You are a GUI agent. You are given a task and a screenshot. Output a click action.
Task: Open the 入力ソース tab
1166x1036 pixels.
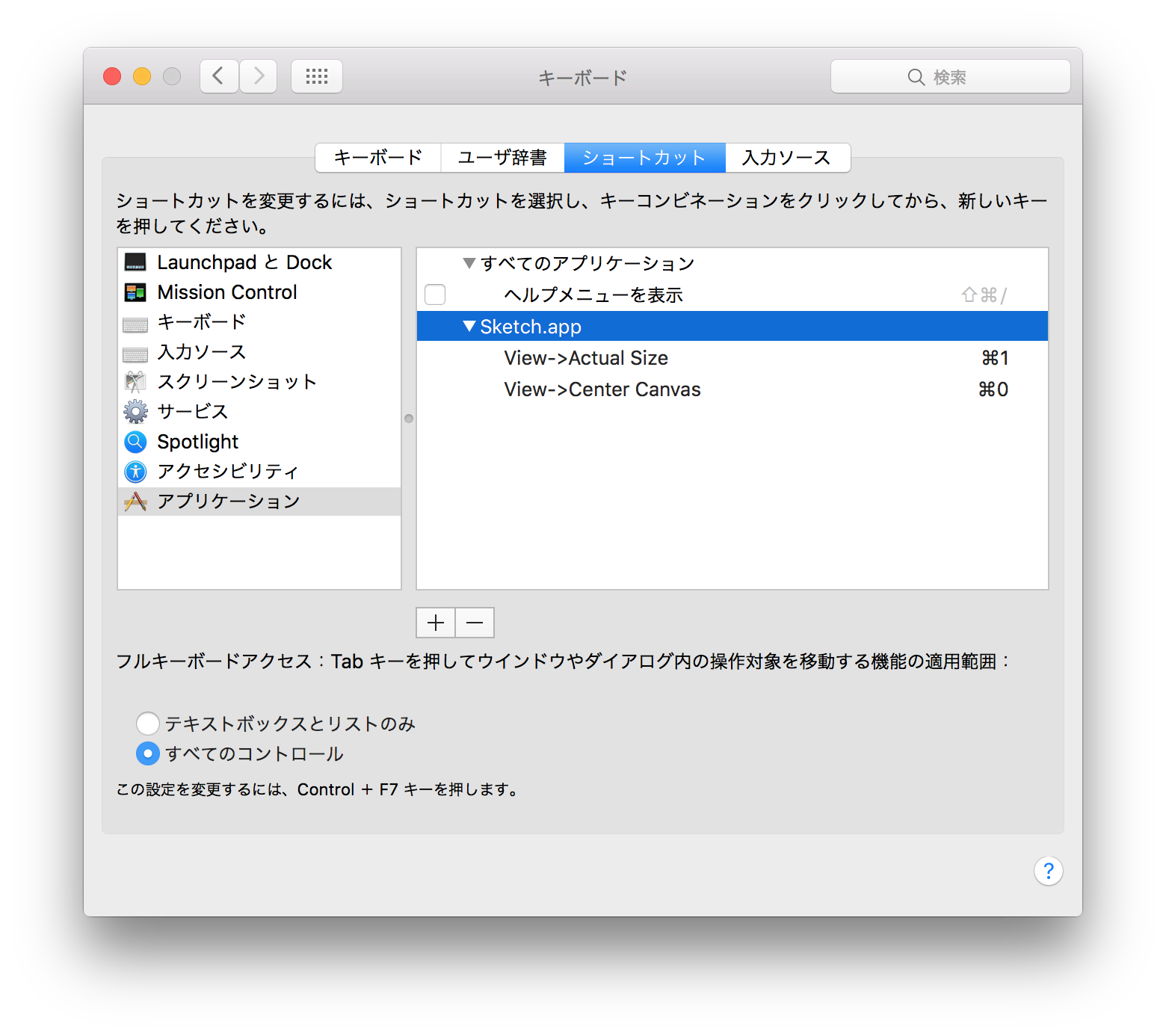(x=787, y=158)
